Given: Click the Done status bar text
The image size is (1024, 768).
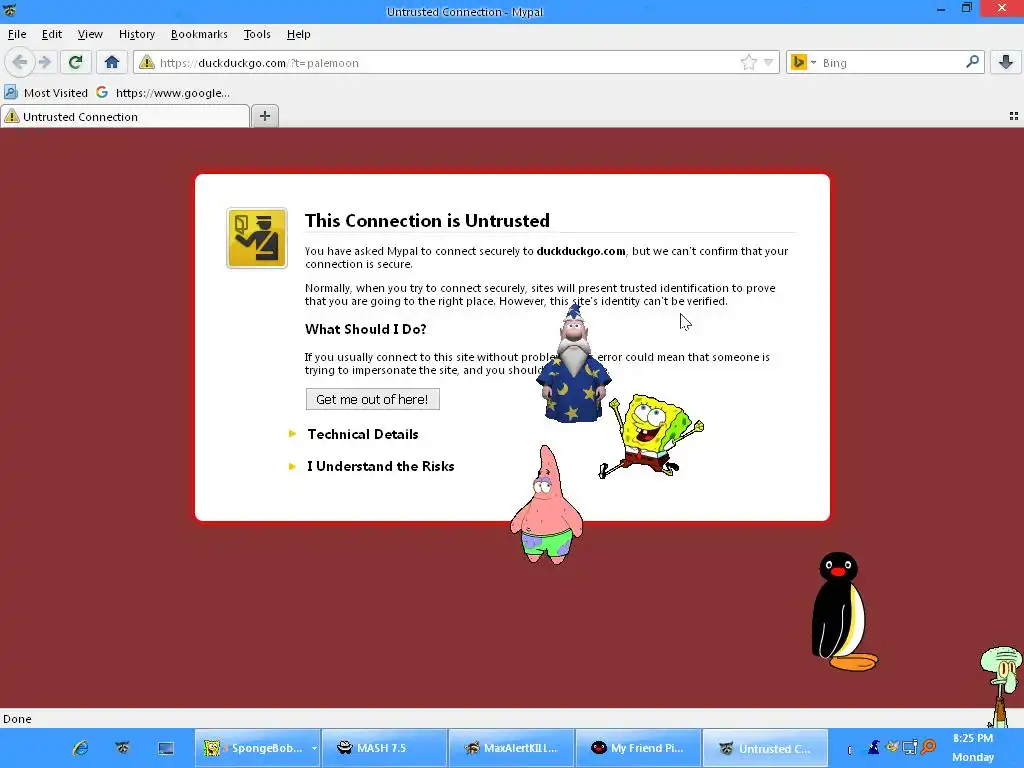Looking at the screenshot, I should point(17,719).
